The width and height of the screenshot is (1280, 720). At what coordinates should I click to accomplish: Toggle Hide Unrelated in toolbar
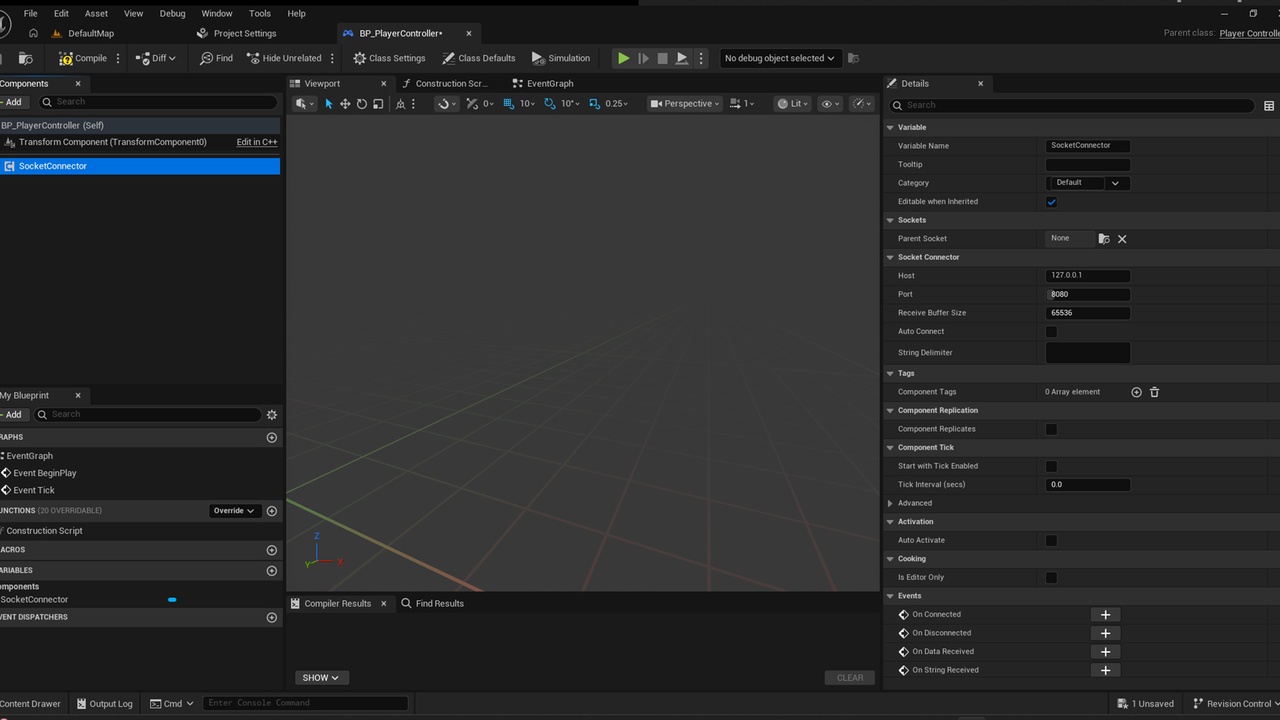[284, 58]
